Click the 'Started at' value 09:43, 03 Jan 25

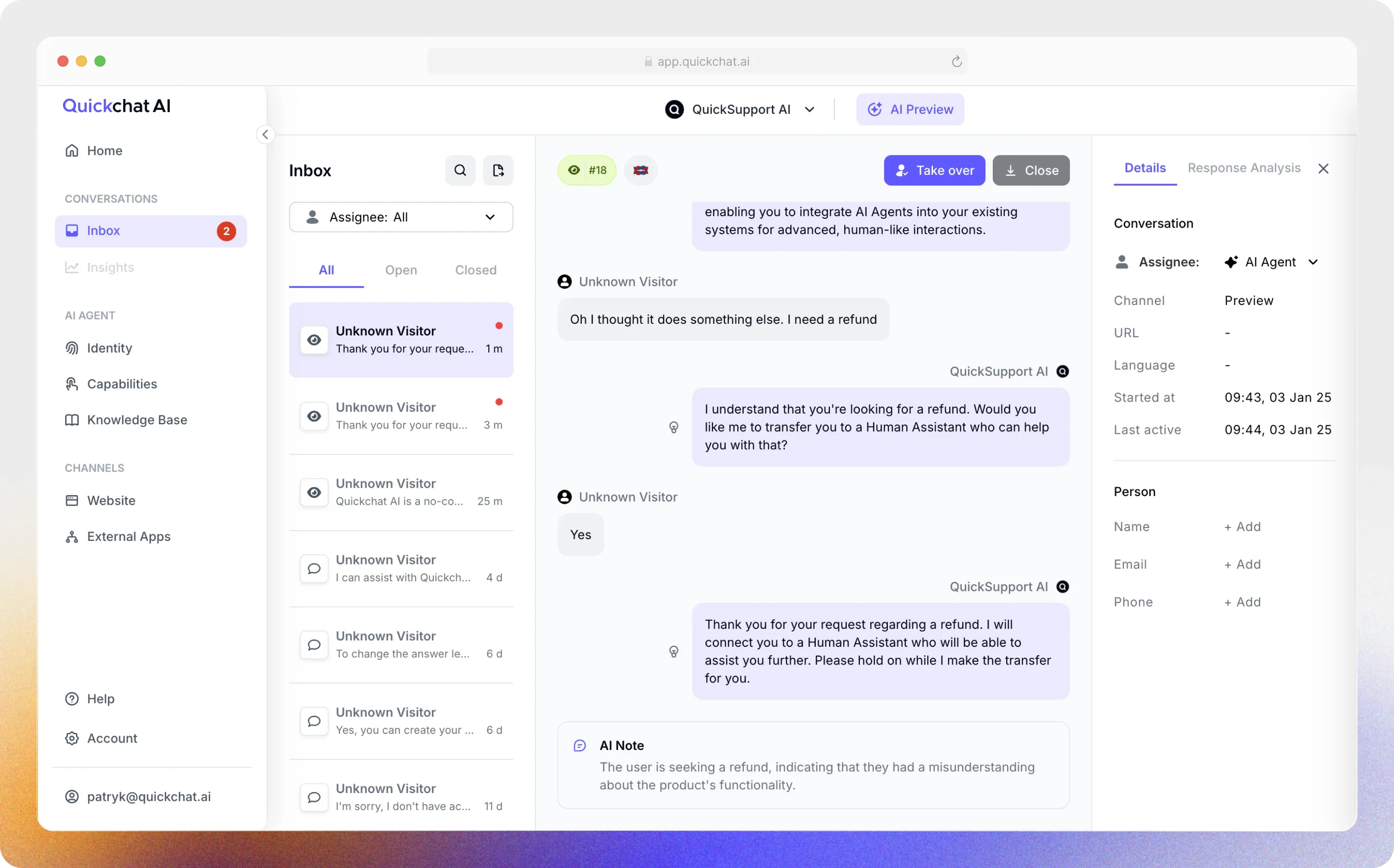(1278, 397)
